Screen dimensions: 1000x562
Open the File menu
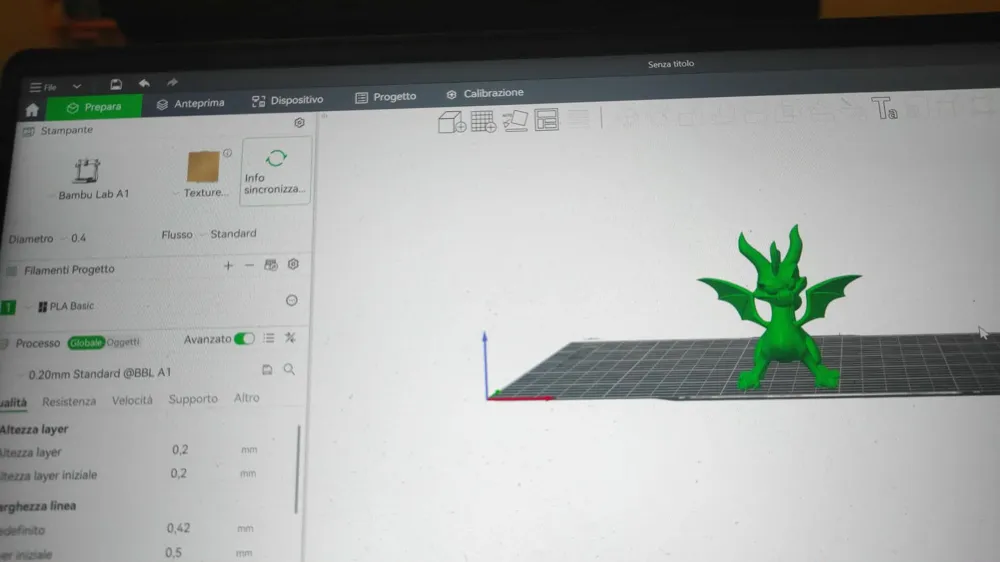(43, 87)
